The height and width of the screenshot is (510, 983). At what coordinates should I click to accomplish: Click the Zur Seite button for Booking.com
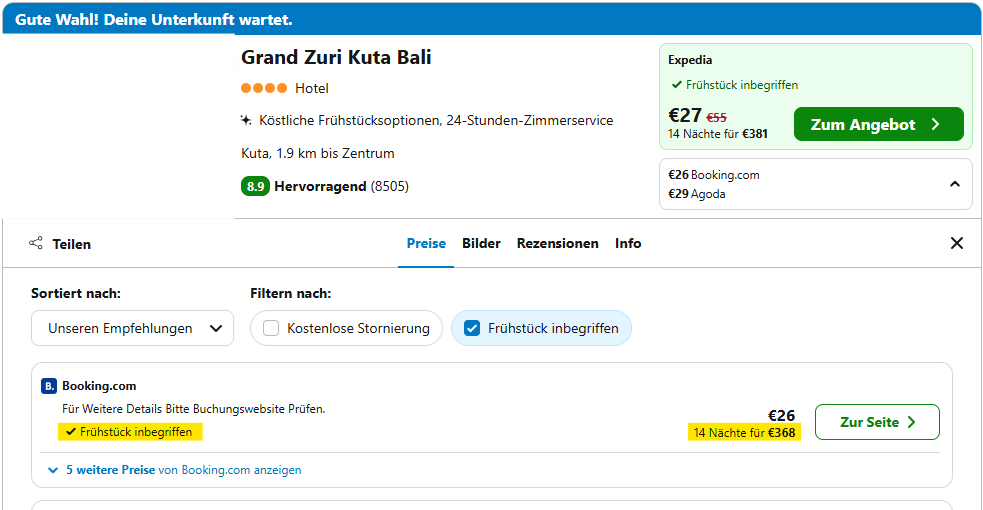[877, 422]
